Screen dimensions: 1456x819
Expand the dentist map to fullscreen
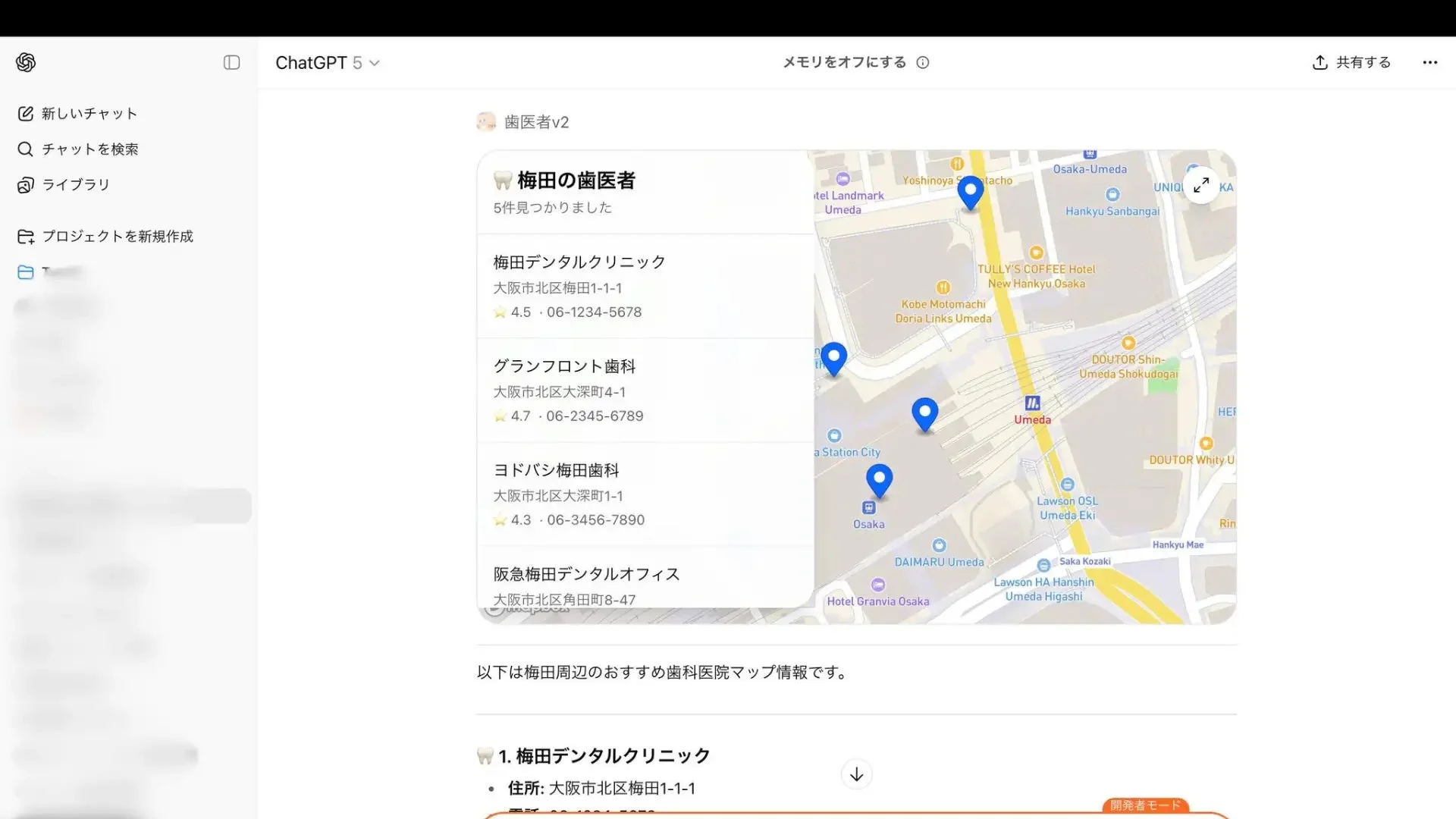pyautogui.click(x=1201, y=184)
